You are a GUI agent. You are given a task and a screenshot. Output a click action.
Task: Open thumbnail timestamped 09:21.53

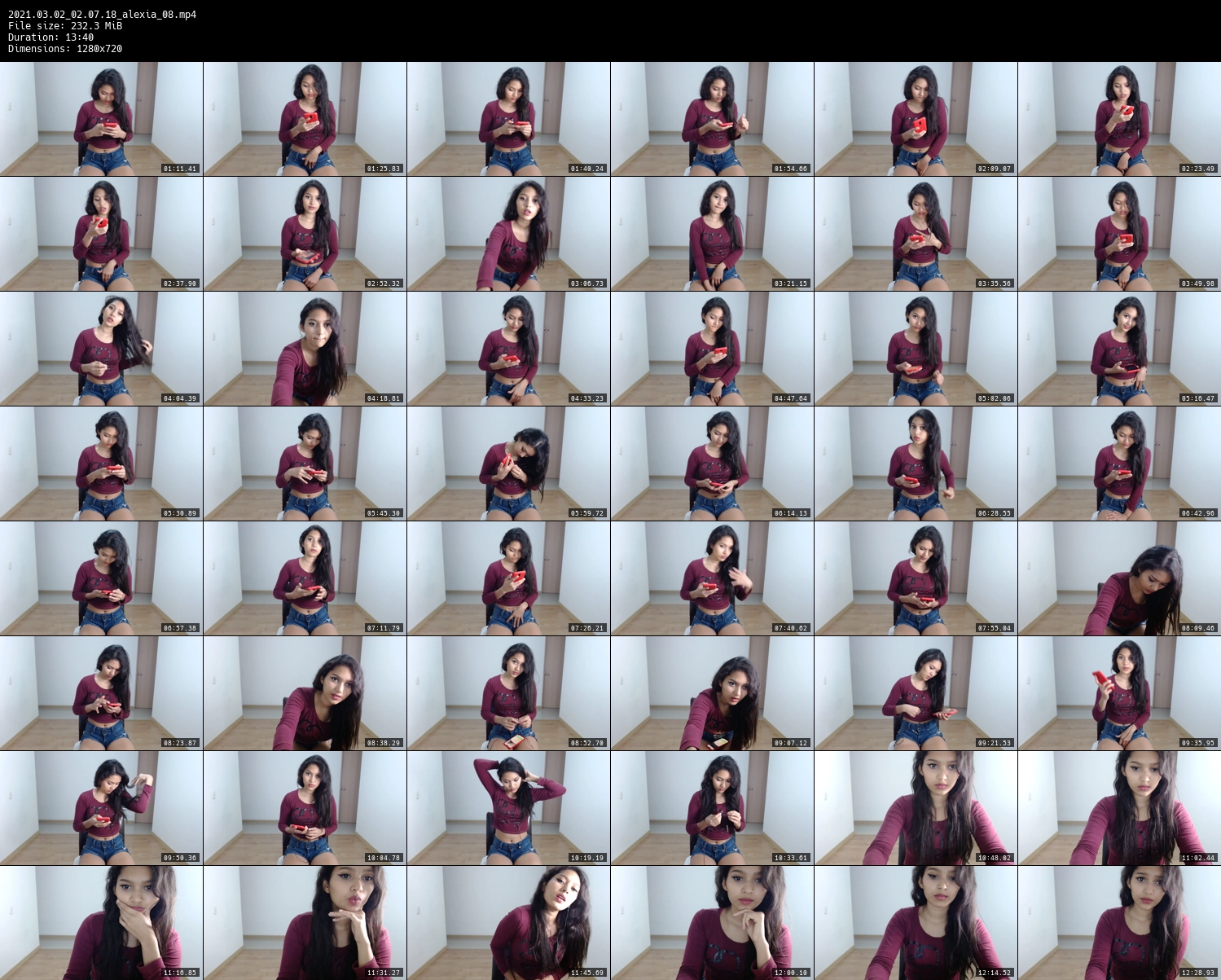(916, 693)
